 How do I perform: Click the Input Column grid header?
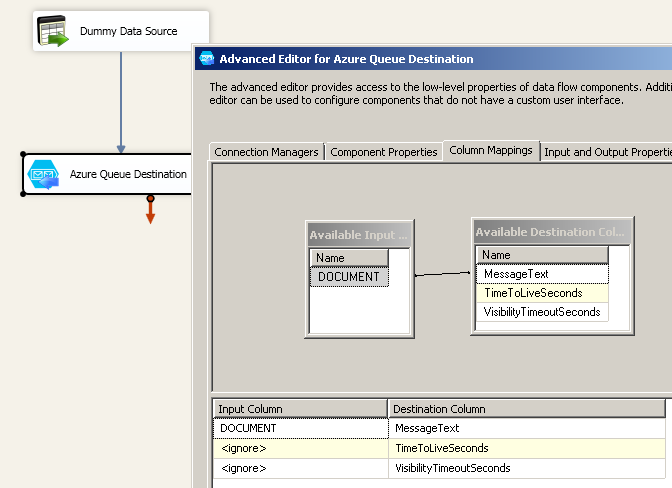pyautogui.click(x=300, y=409)
